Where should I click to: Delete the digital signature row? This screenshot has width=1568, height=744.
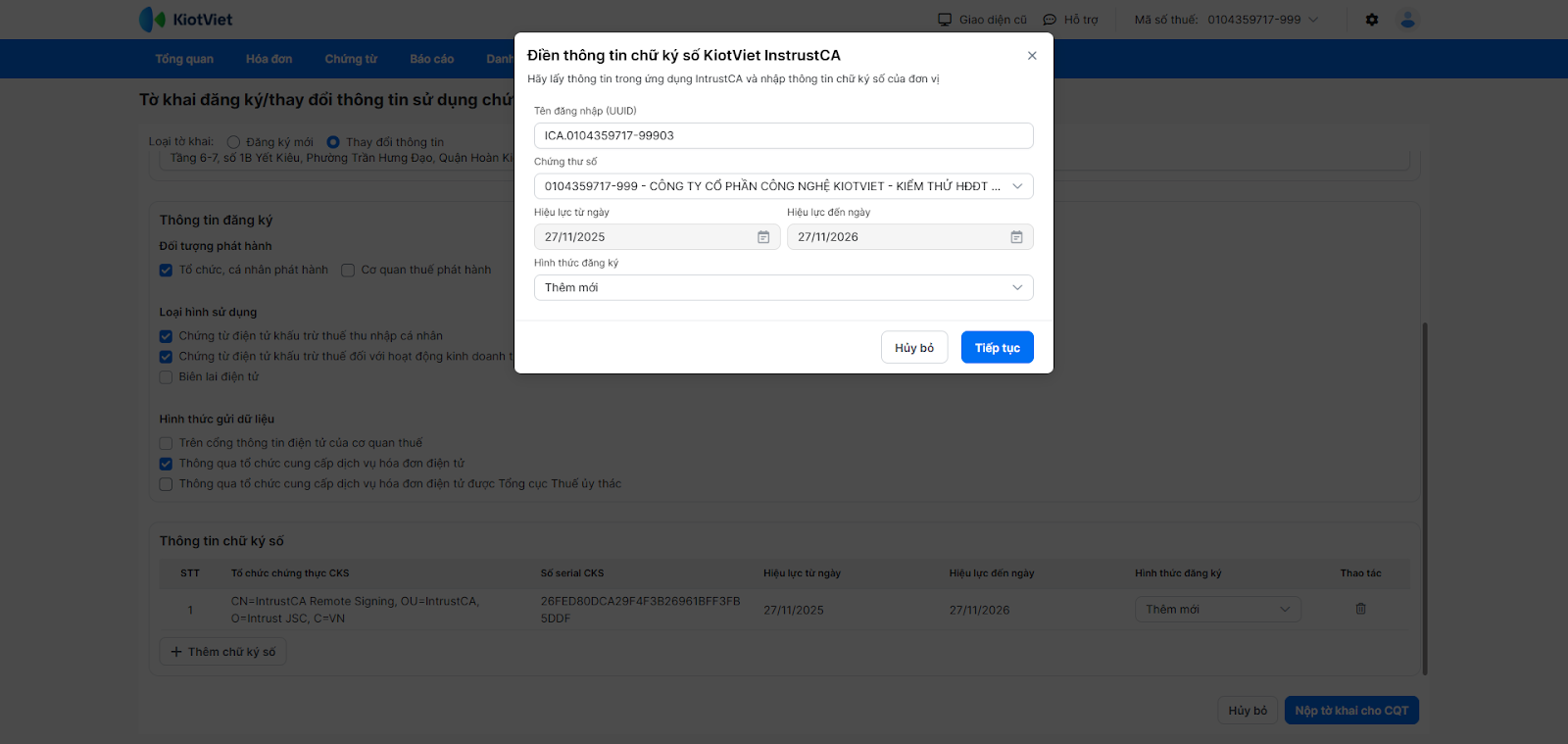[1360, 609]
